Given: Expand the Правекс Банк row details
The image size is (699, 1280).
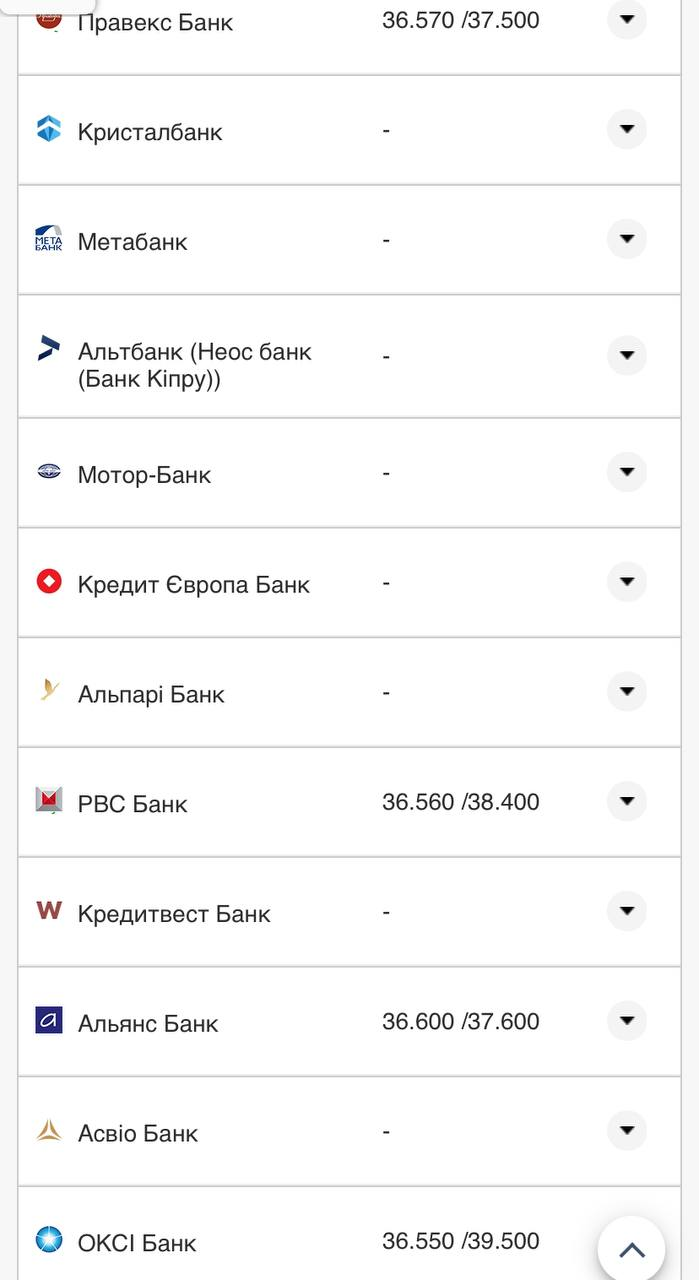Looking at the screenshot, I should click(x=627, y=19).
